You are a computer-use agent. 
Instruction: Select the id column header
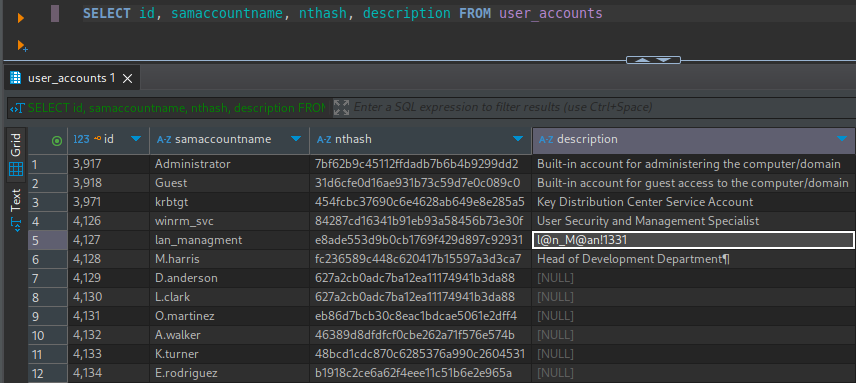(109, 139)
